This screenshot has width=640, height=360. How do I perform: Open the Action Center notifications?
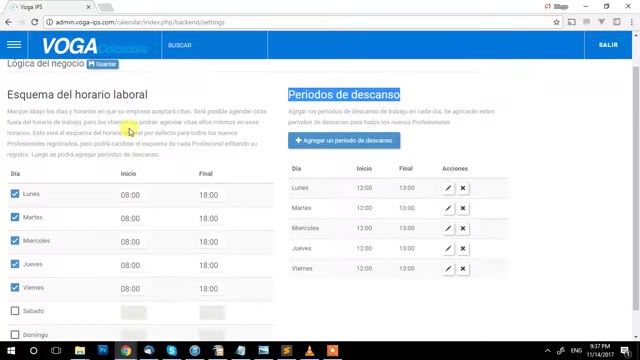click(x=626, y=351)
